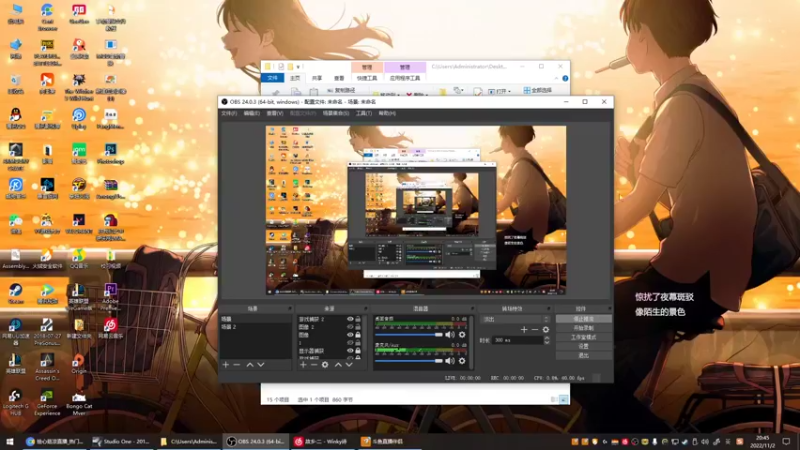This screenshot has height=450, width=800.
Task: Open OBS 查看(V) menu
Action: pyautogui.click(x=274, y=113)
